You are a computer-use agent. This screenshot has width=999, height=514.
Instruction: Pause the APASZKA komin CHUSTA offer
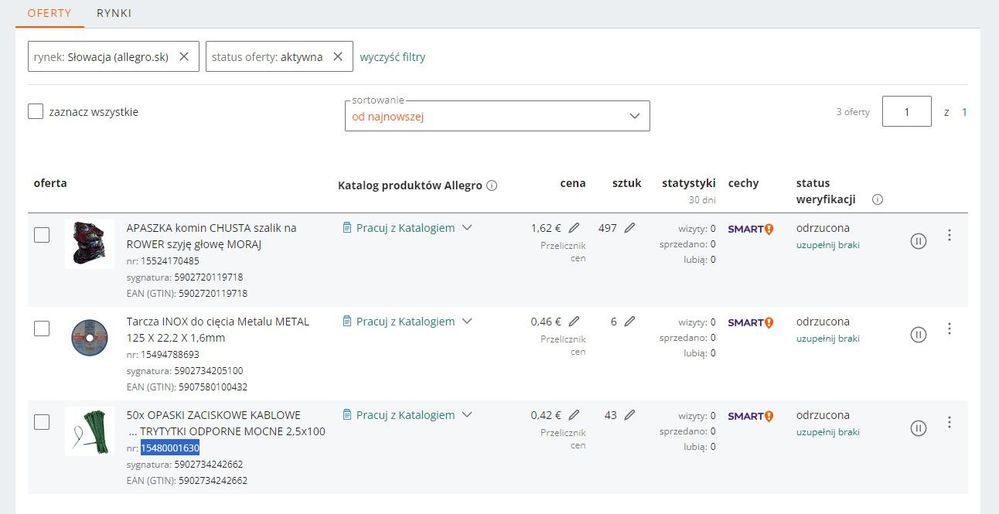tap(918, 241)
